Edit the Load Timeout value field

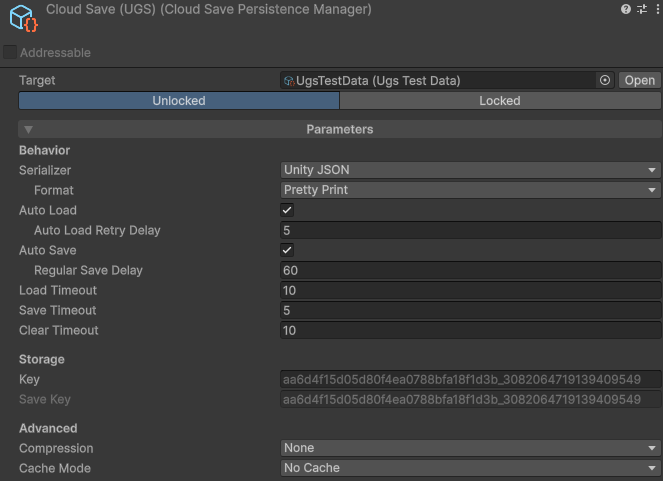tap(470, 290)
